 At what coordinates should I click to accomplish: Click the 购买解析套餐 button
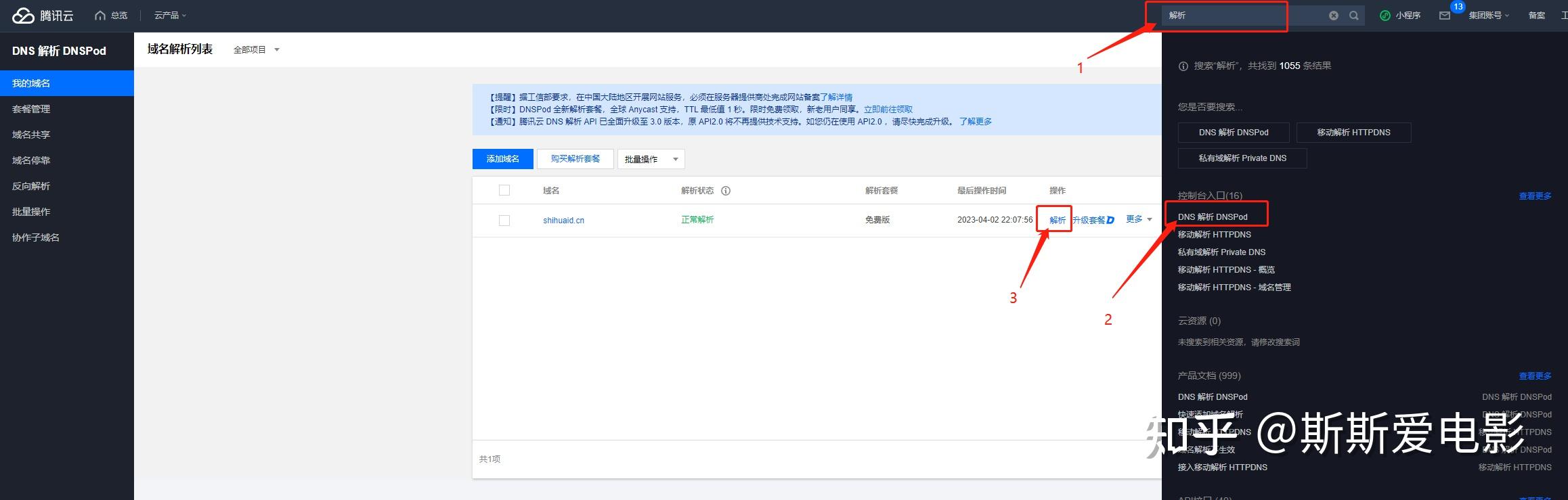click(x=575, y=159)
